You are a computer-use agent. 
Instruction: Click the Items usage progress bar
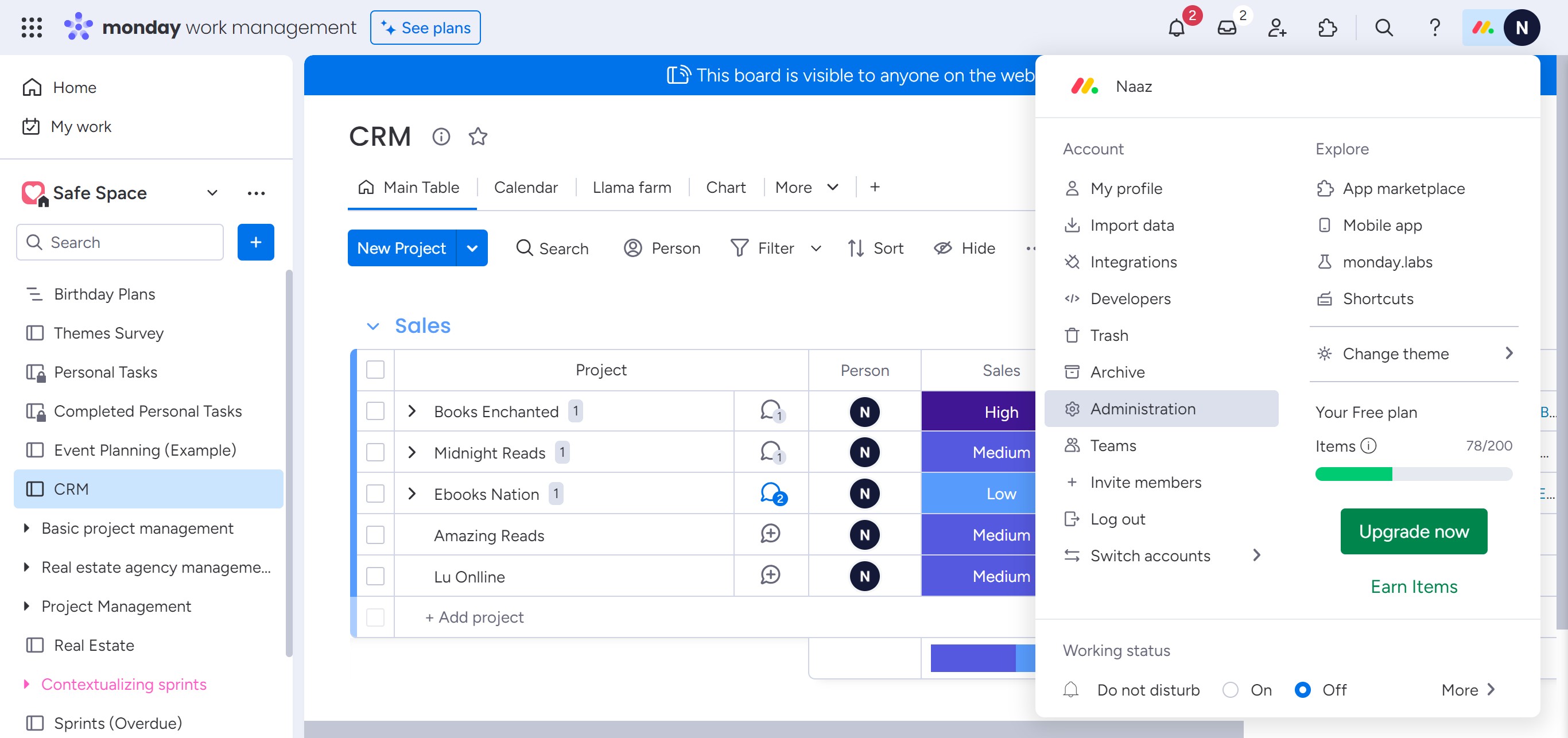coord(1414,474)
